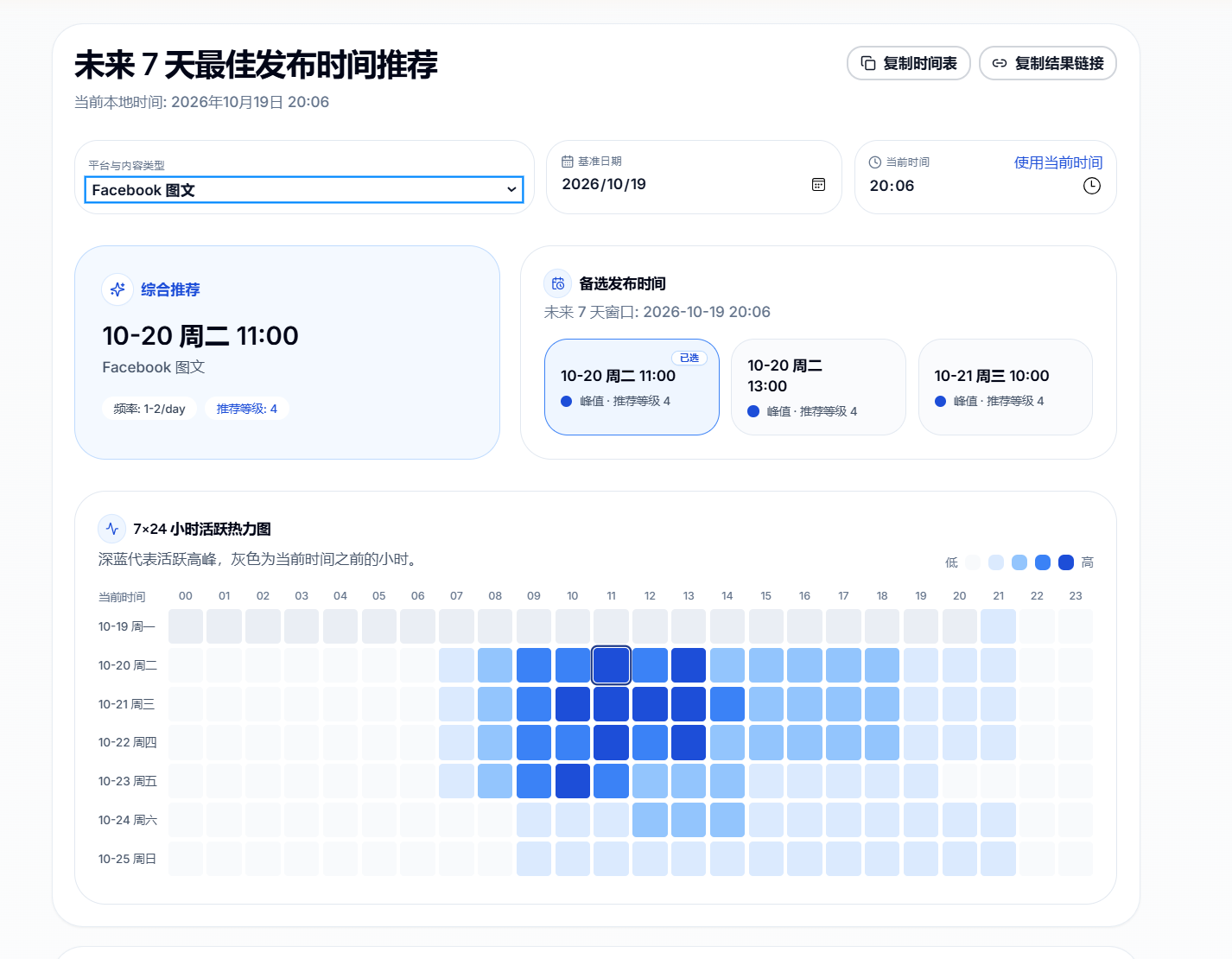The image size is (1232, 959).
Task: Click 复制结果链接 button
Action: tap(1048, 63)
